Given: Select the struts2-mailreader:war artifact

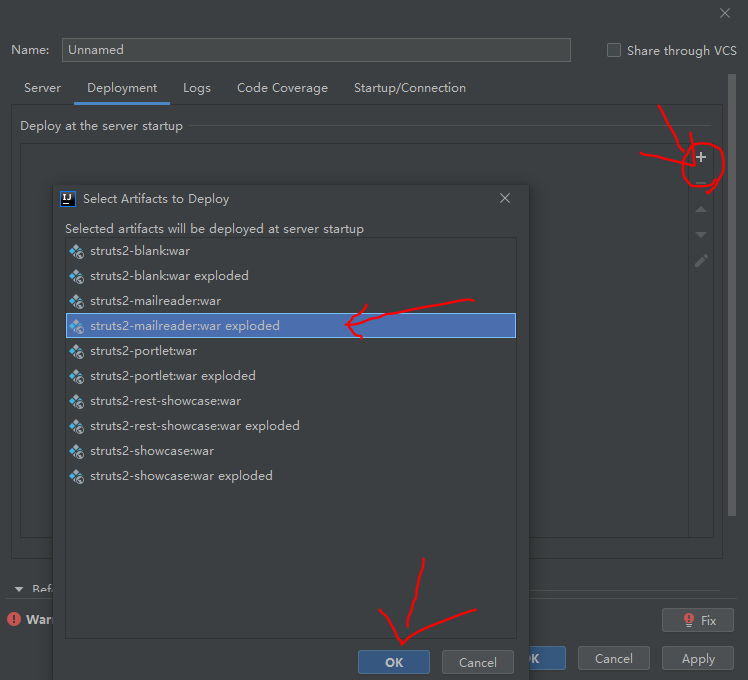Looking at the screenshot, I should [291, 301].
